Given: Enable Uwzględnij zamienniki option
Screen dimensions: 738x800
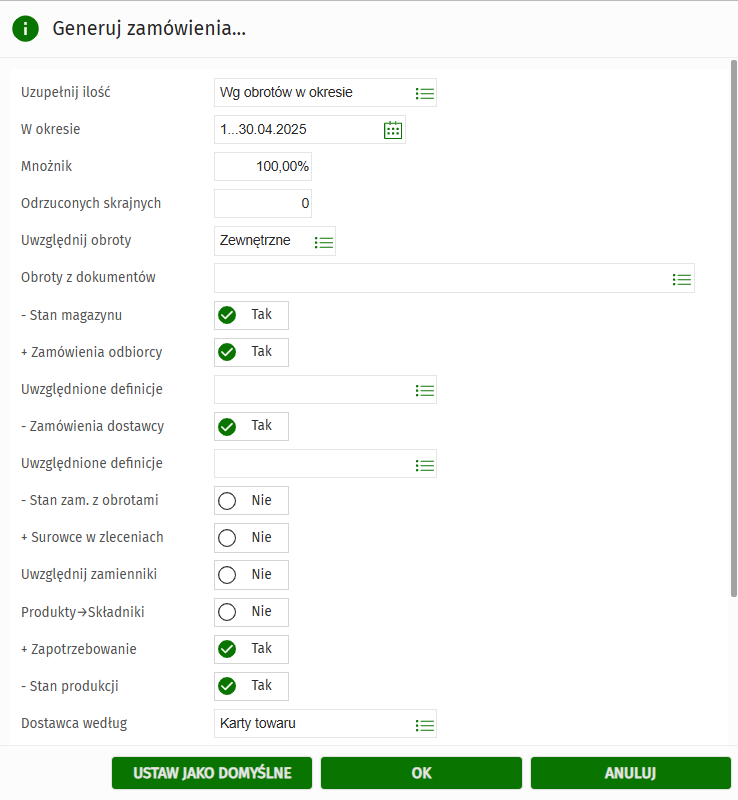Looking at the screenshot, I should pos(227,575).
